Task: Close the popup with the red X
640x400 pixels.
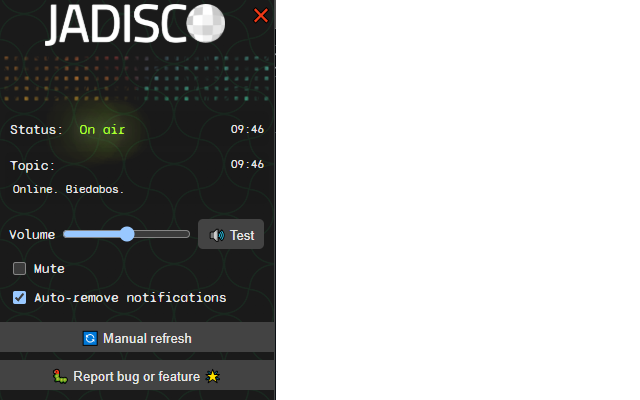Action: click(x=260, y=16)
